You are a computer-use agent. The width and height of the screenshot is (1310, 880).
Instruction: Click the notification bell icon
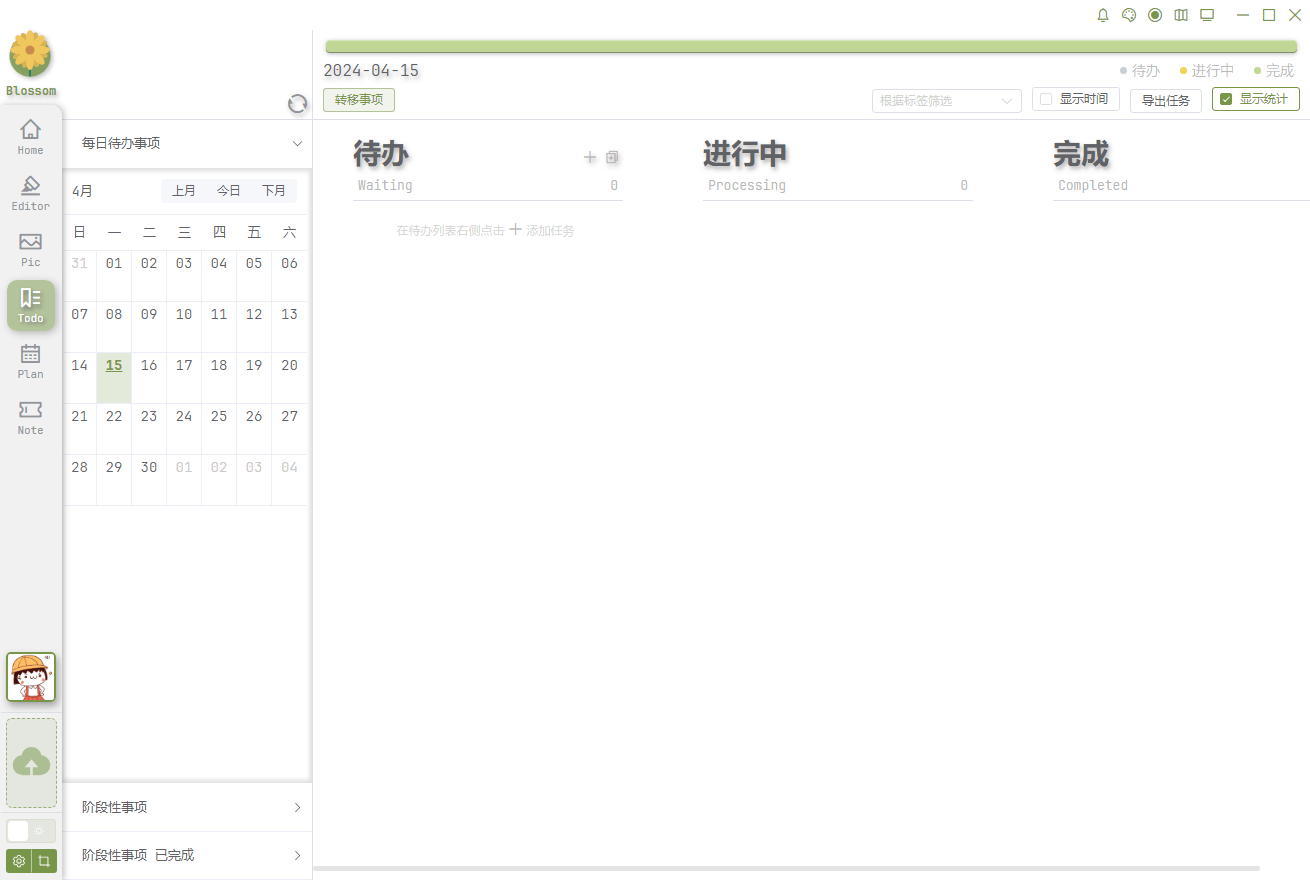point(1103,15)
